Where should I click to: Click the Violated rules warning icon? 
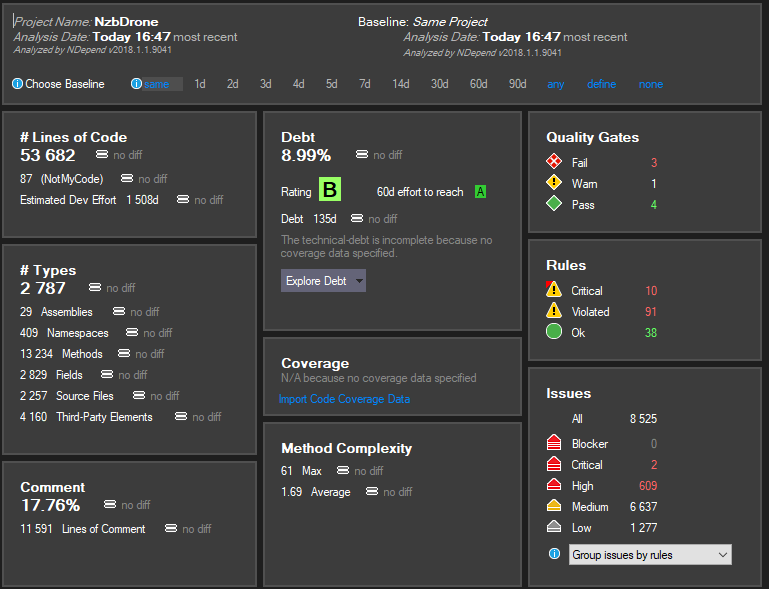coord(554,310)
